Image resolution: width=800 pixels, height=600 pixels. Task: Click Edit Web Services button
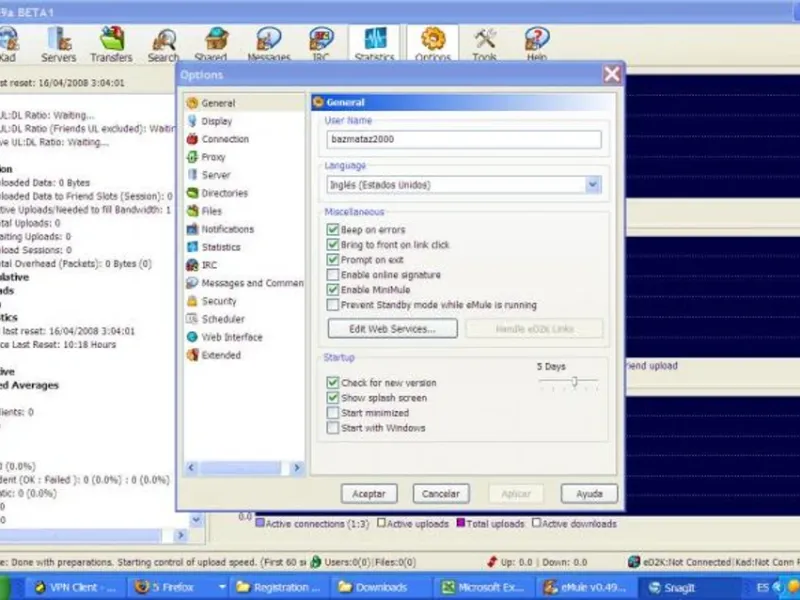pos(392,329)
